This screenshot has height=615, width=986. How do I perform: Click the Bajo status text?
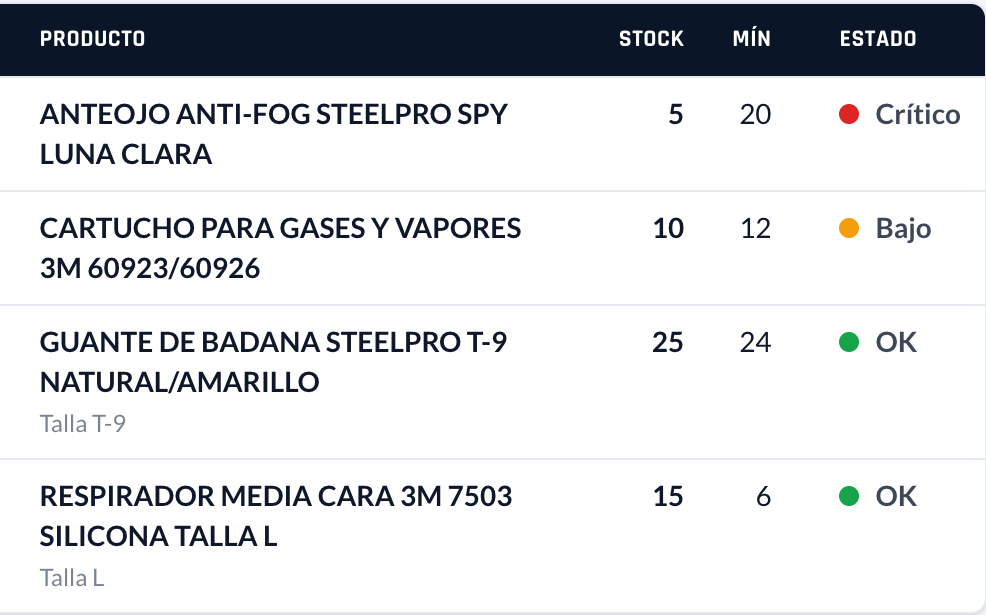(x=904, y=229)
